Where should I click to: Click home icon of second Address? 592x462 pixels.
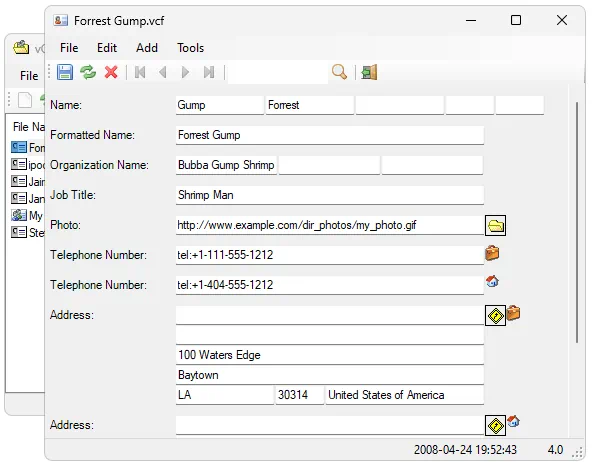pyautogui.click(x=513, y=421)
